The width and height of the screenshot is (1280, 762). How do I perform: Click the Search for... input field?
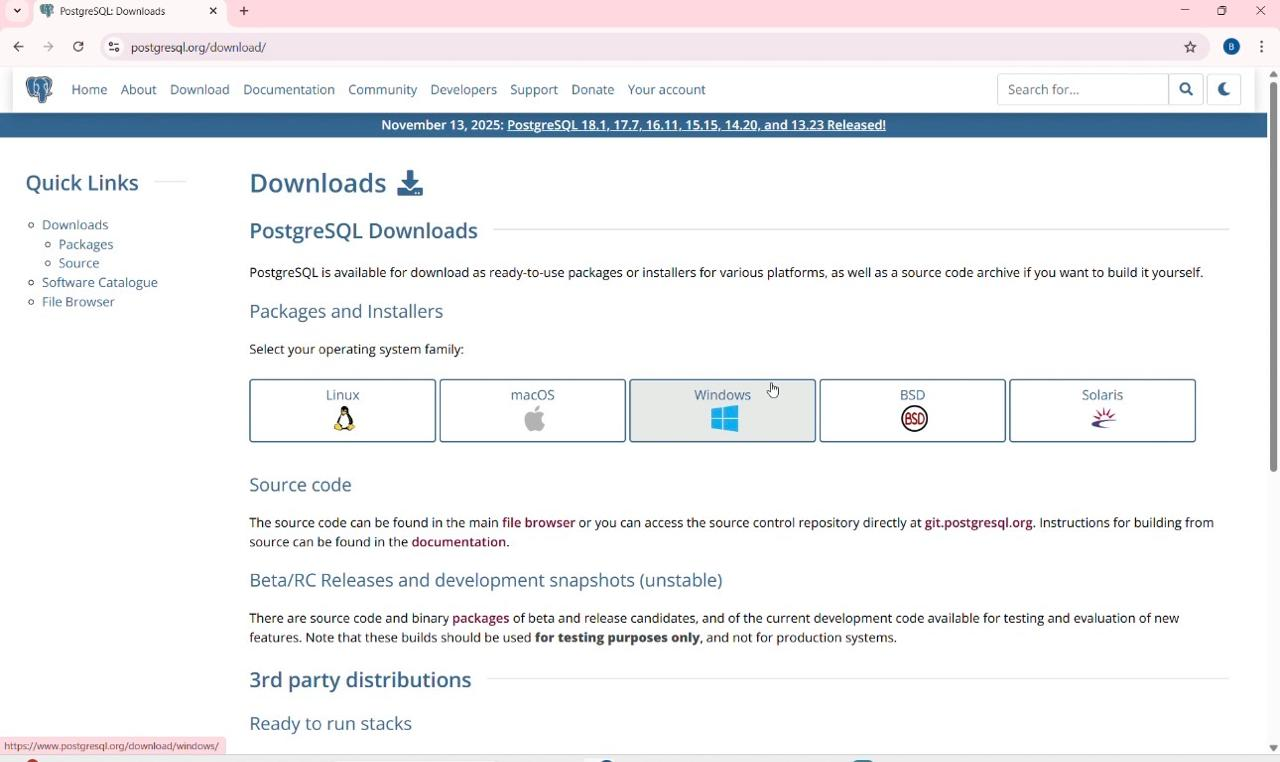tap(1082, 89)
